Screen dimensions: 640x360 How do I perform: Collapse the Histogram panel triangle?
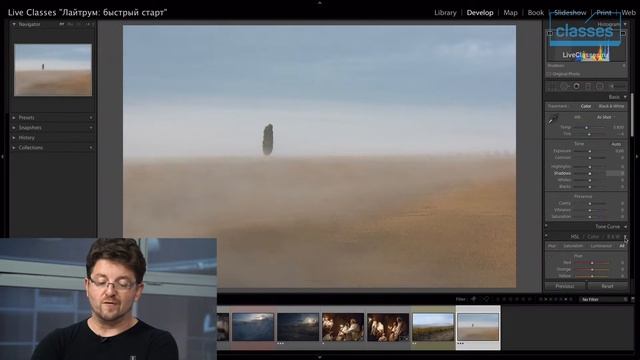[x=625, y=24]
